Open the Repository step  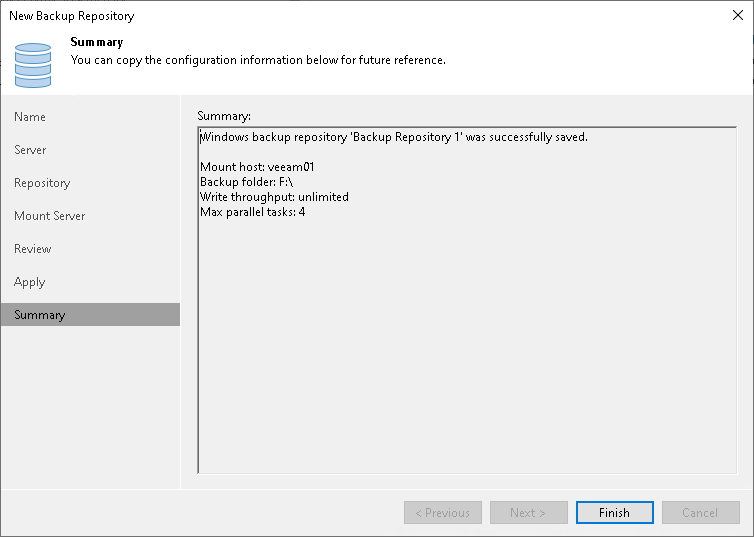(x=42, y=183)
